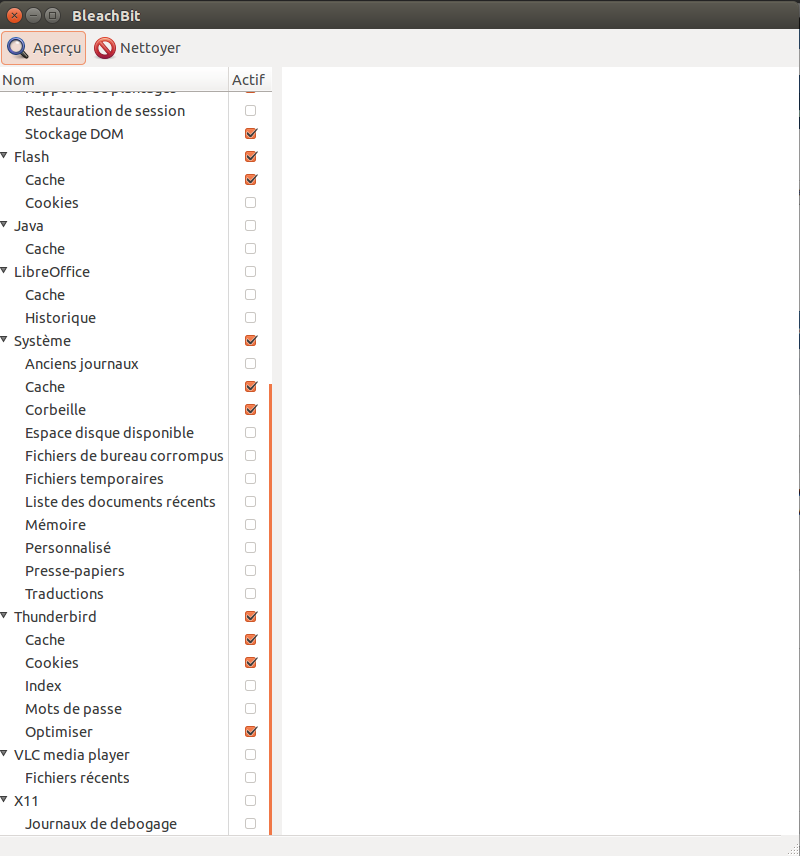
Task: Collapse the Java tree group
Action: point(4,225)
